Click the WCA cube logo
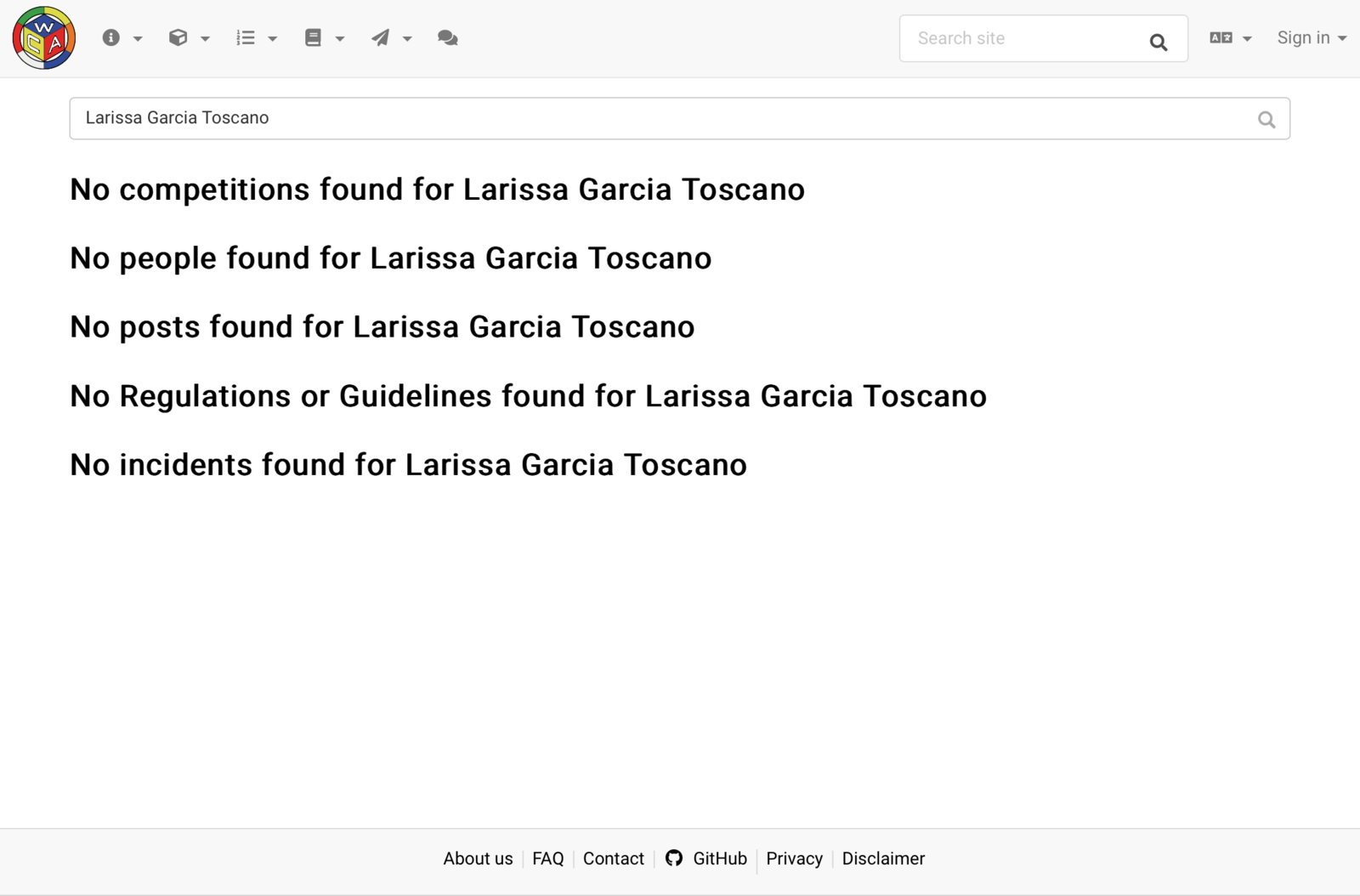This screenshot has width=1360, height=896. (x=44, y=38)
